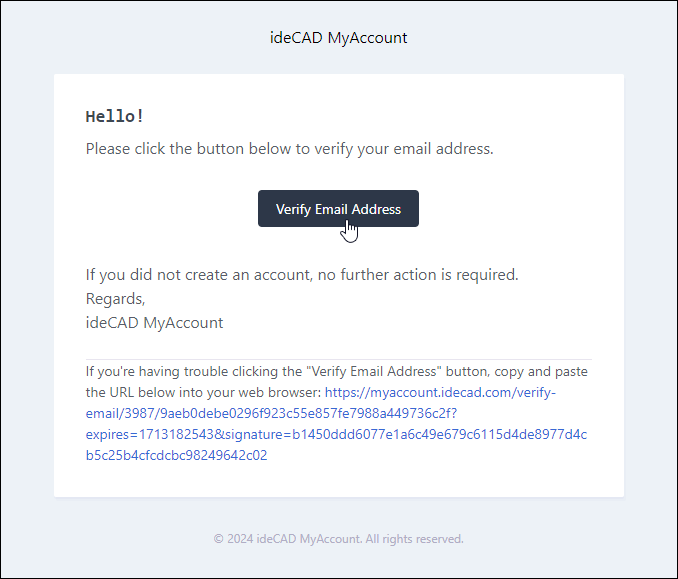Open the https://myaccount.idecad.com/verify- link

click(440, 393)
